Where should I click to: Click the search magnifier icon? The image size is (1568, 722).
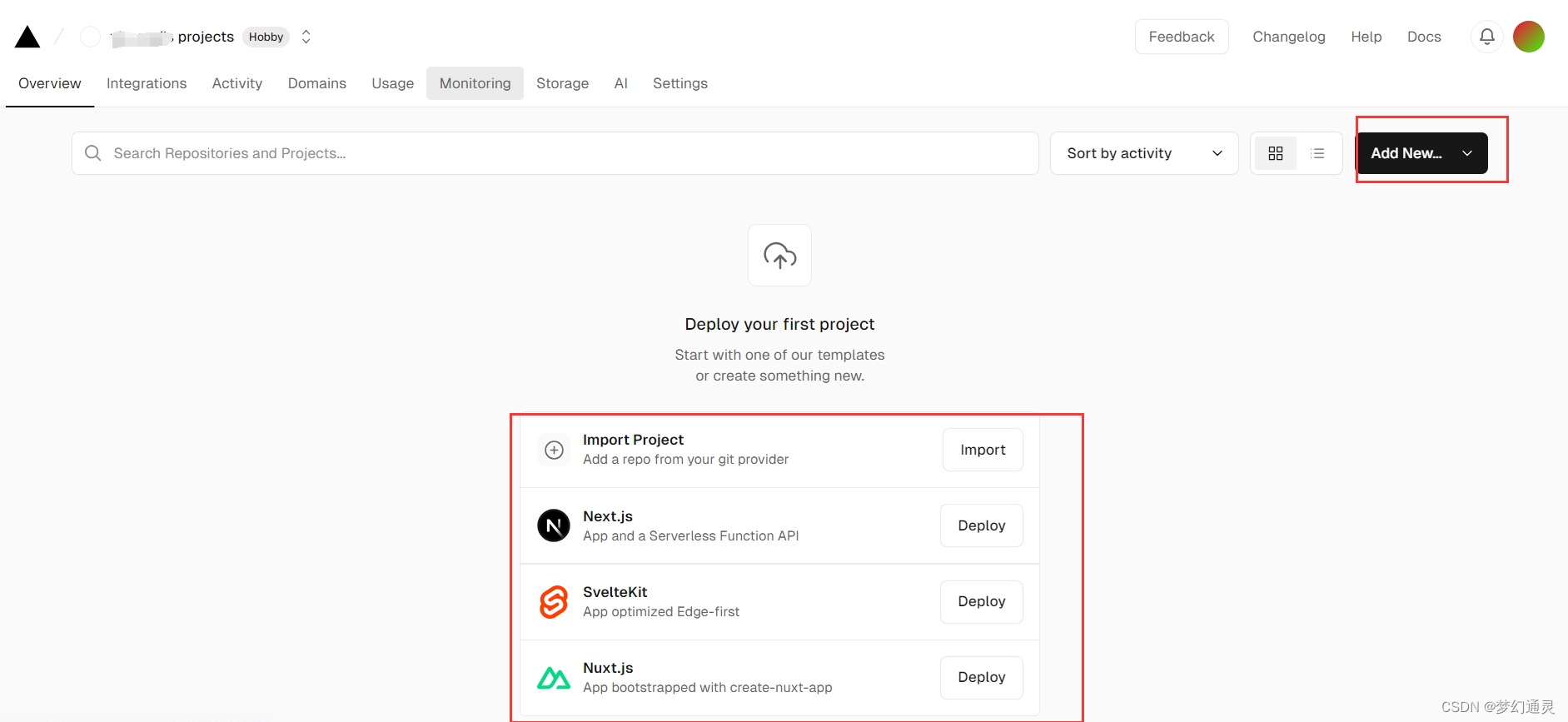pyautogui.click(x=93, y=153)
